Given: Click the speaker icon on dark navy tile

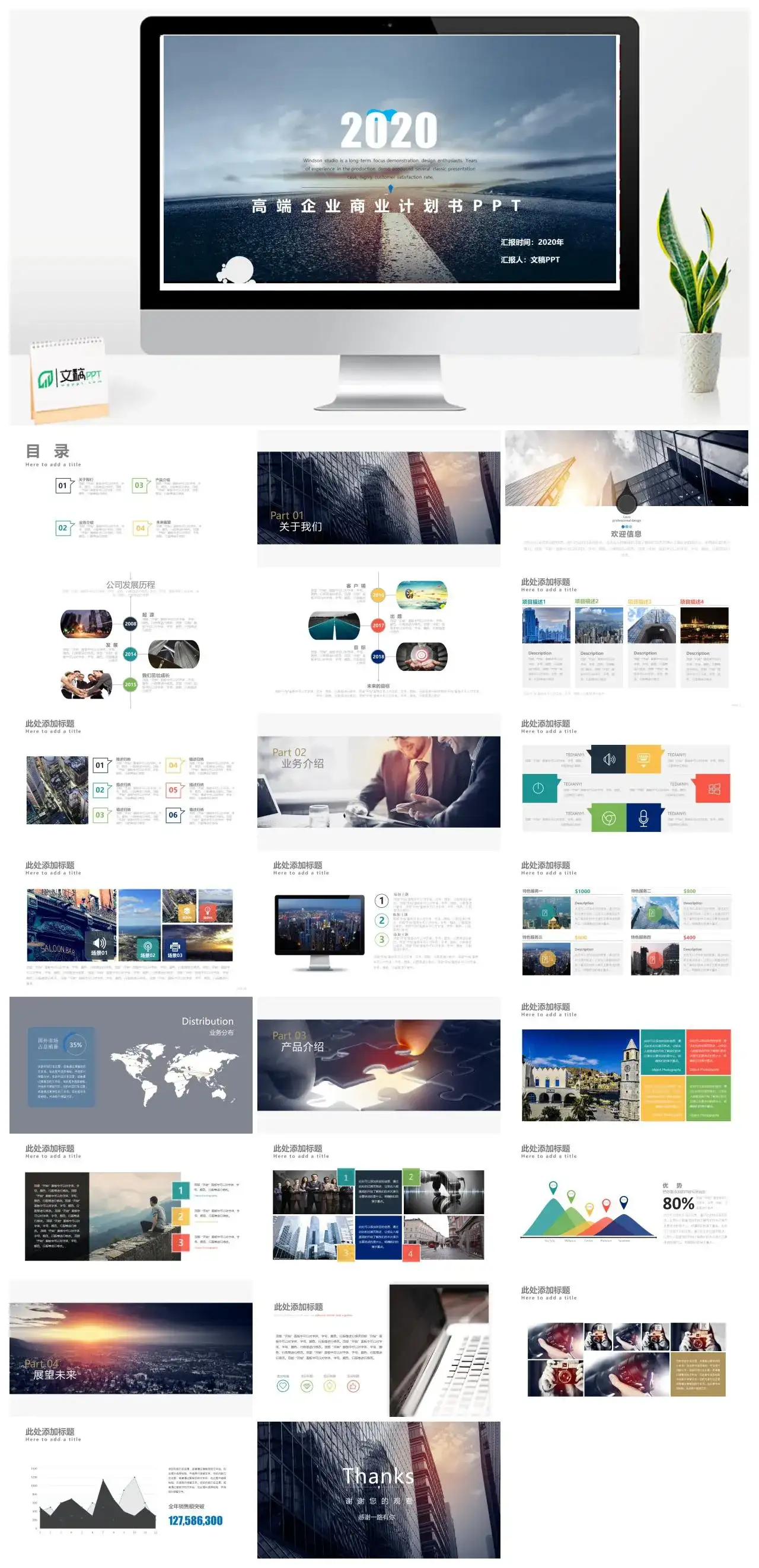Looking at the screenshot, I should (608, 759).
